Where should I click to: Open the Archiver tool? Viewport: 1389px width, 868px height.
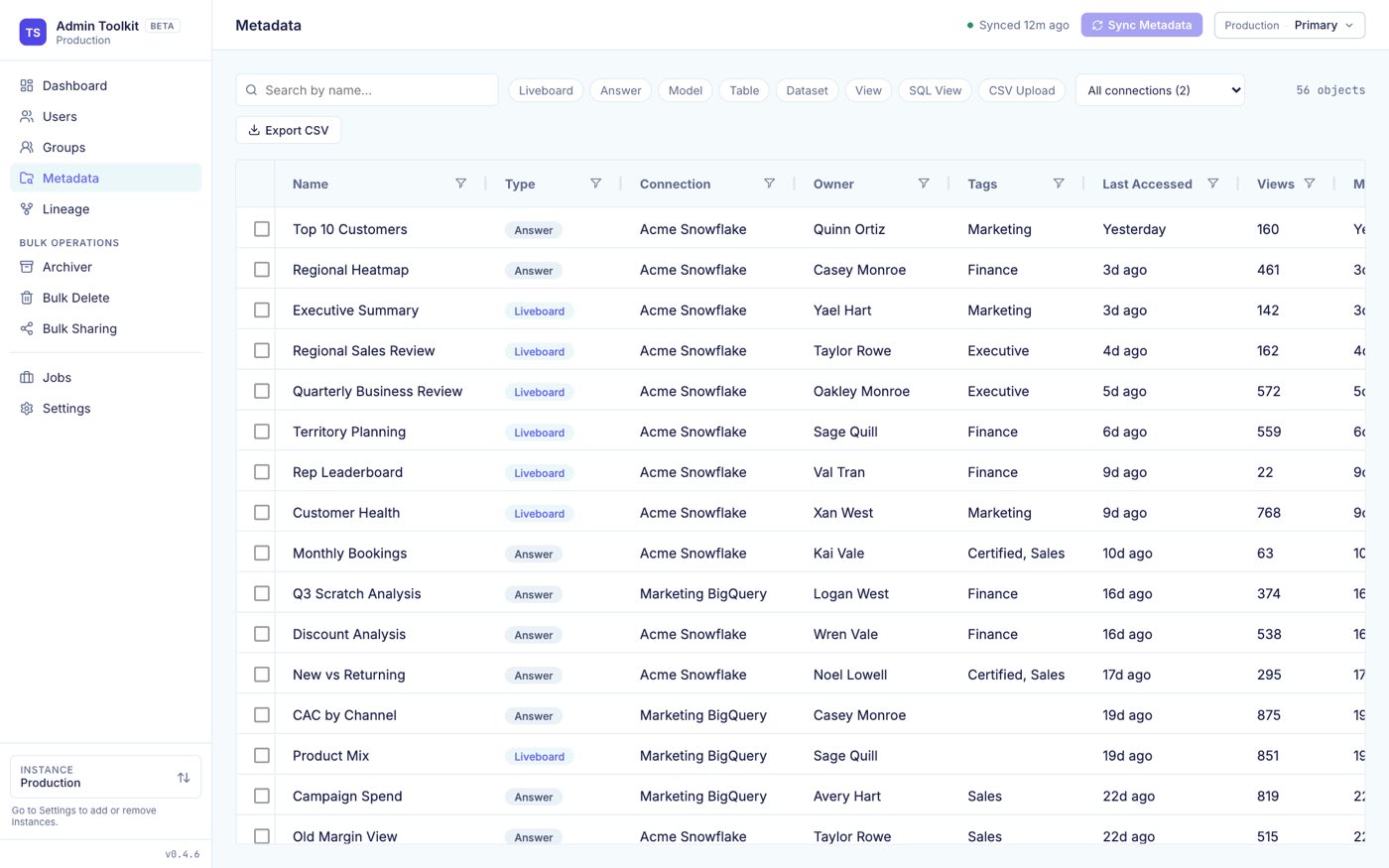(x=105, y=267)
